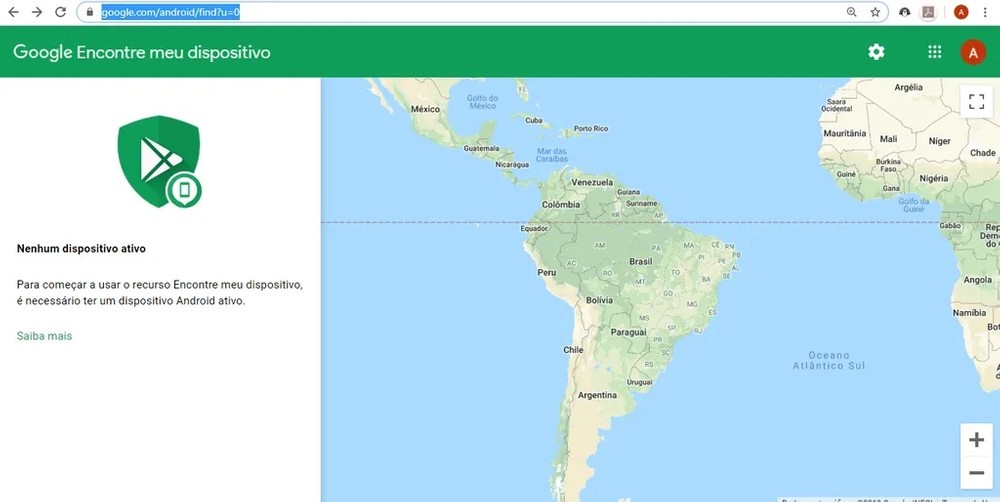Click the address bar URL field
The height and width of the screenshot is (502, 1000).
(x=450, y=12)
